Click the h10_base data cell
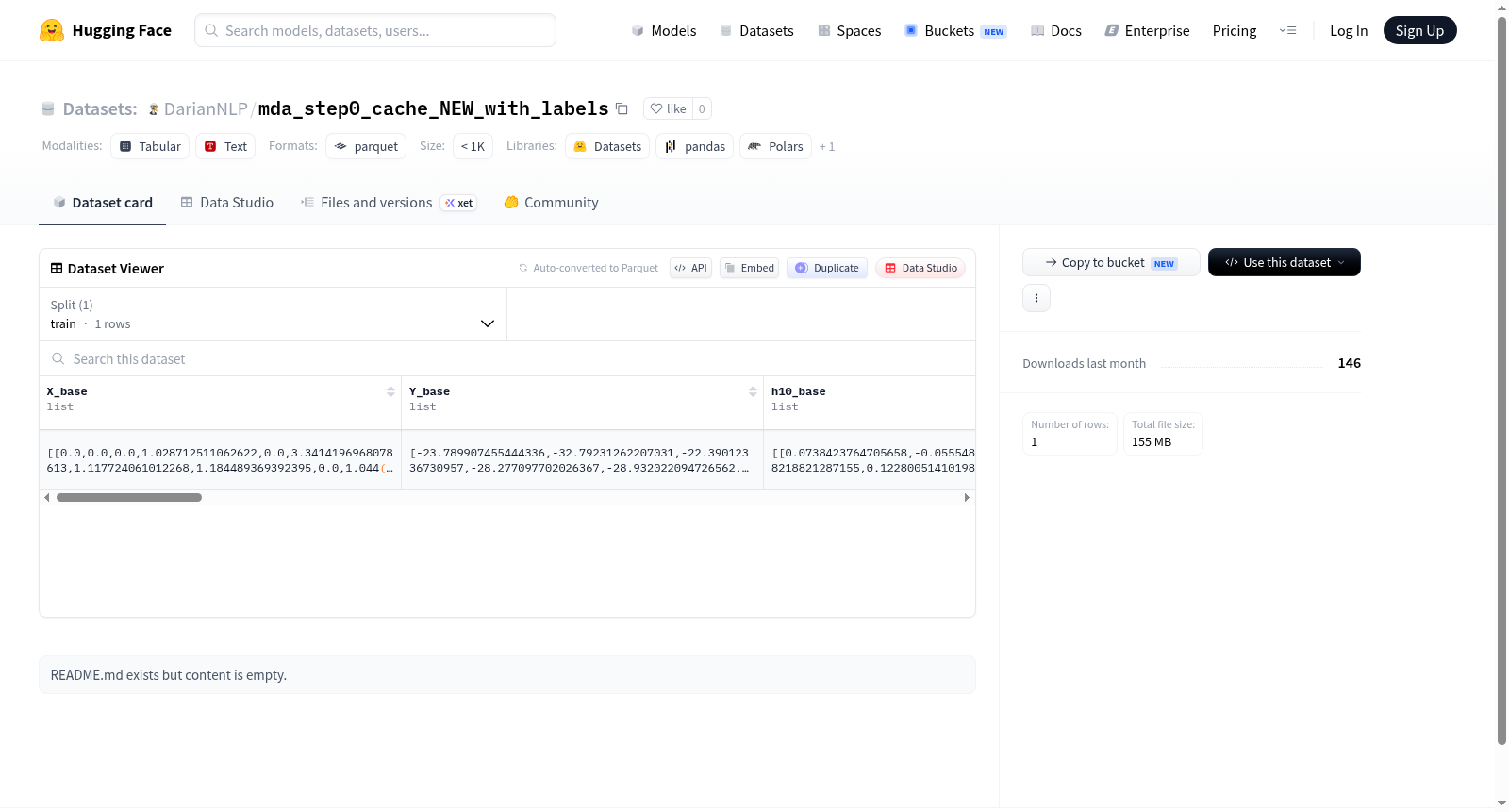Image resolution: width=1509 pixels, height=812 pixels. [x=870, y=460]
